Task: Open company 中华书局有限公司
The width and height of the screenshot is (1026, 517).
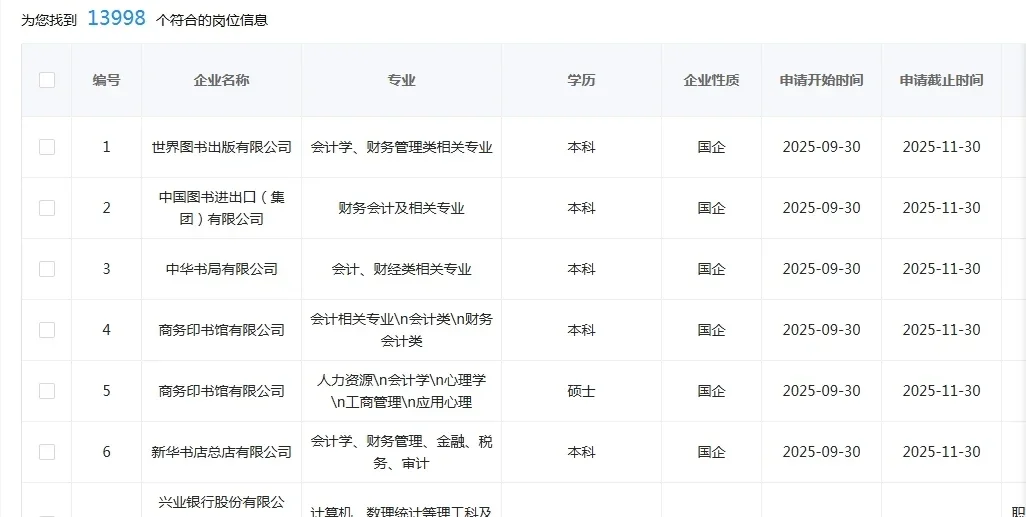Action: click(221, 269)
